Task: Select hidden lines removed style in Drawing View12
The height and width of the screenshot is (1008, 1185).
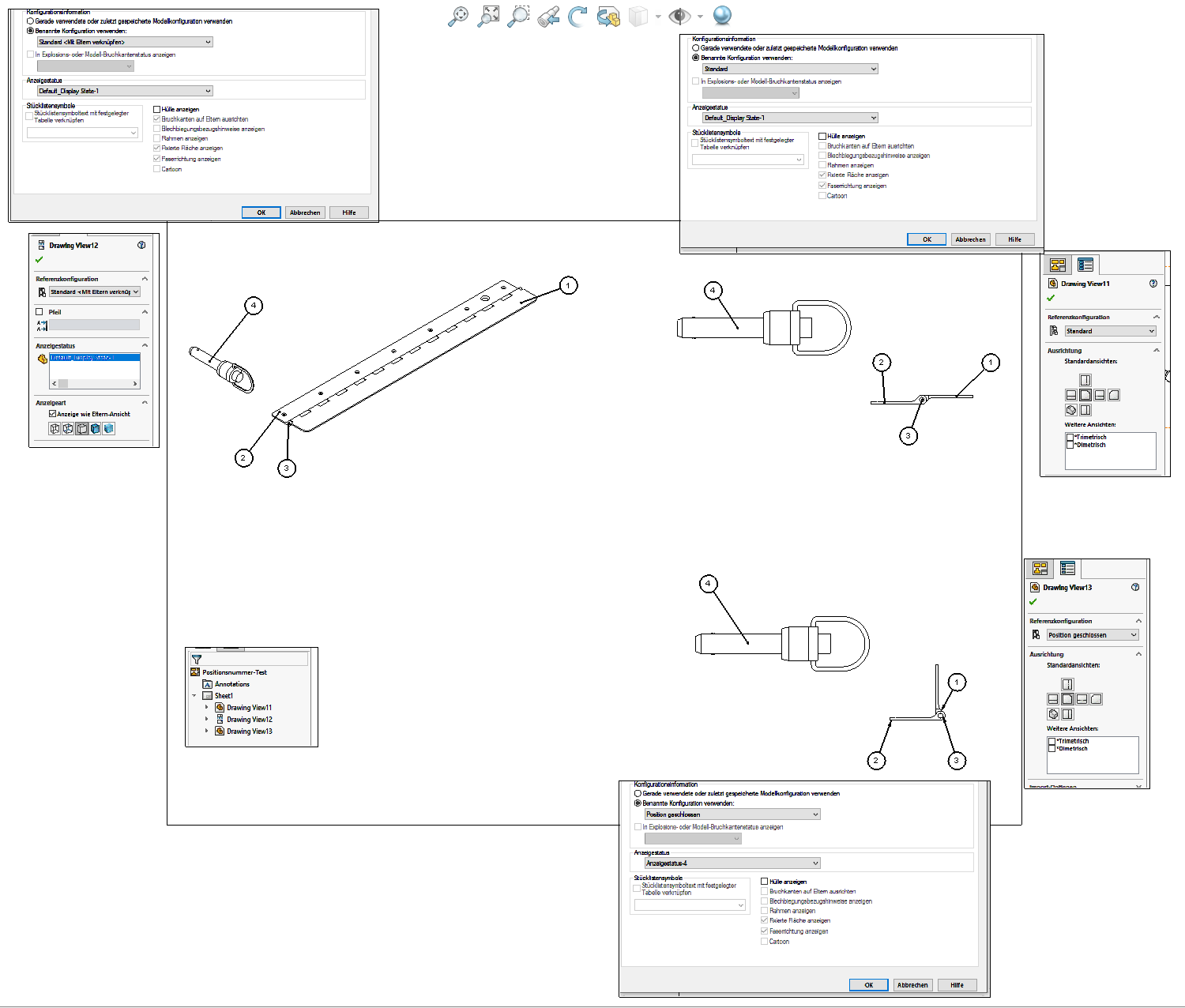Action: 81,429
